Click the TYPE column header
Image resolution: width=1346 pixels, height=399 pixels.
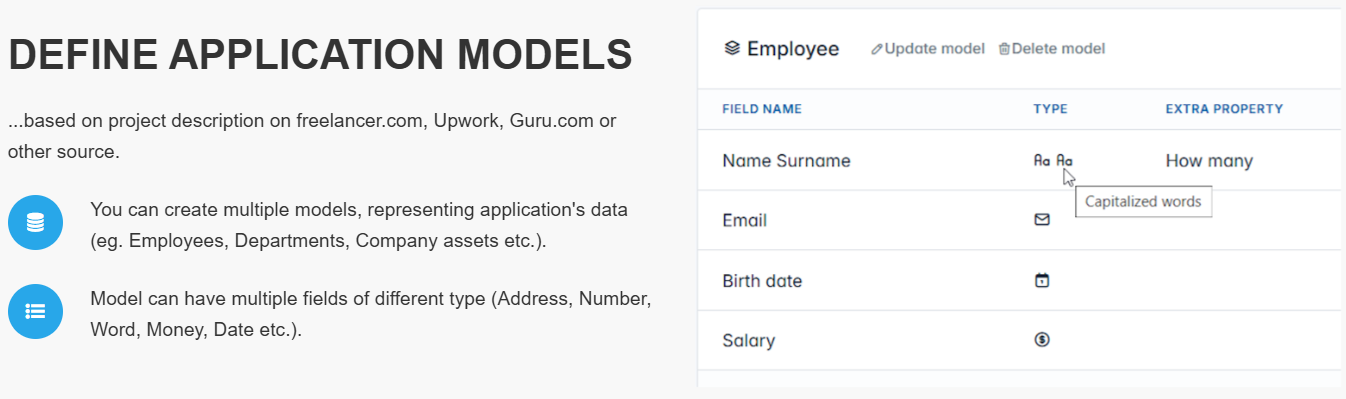pyautogui.click(x=1050, y=109)
